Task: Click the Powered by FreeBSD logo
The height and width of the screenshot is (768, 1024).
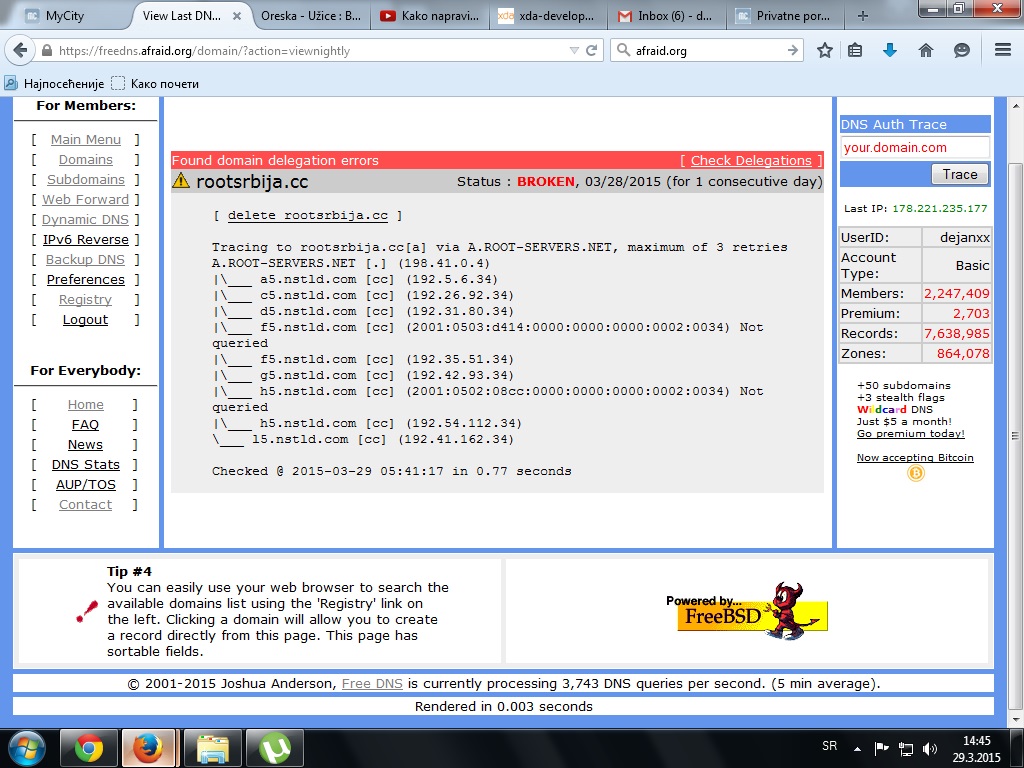Action: click(x=746, y=610)
